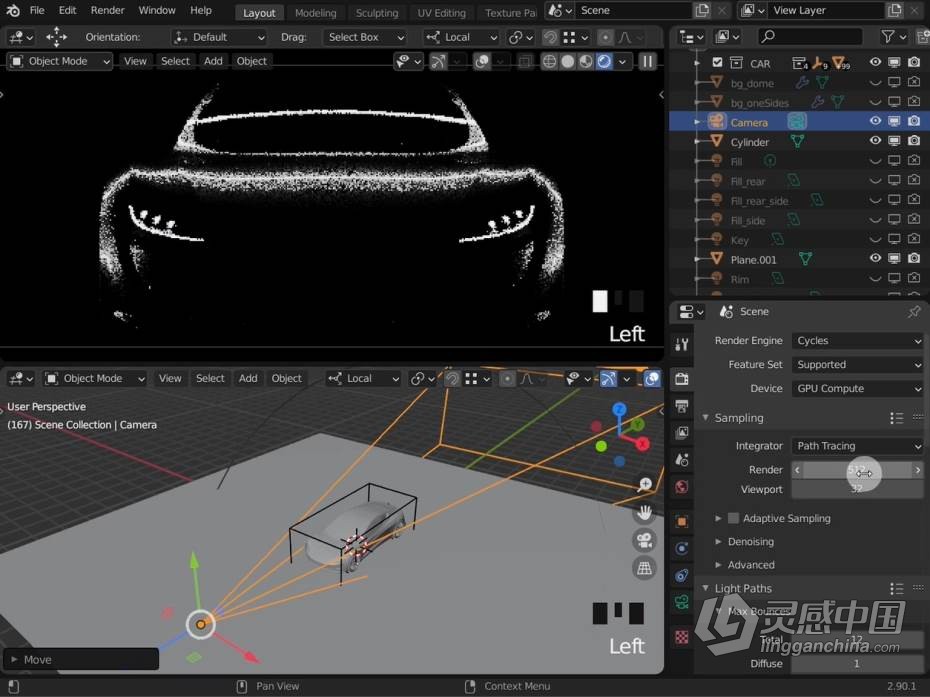Open the top viewport Object menu
930x697 pixels.
tap(251, 61)
